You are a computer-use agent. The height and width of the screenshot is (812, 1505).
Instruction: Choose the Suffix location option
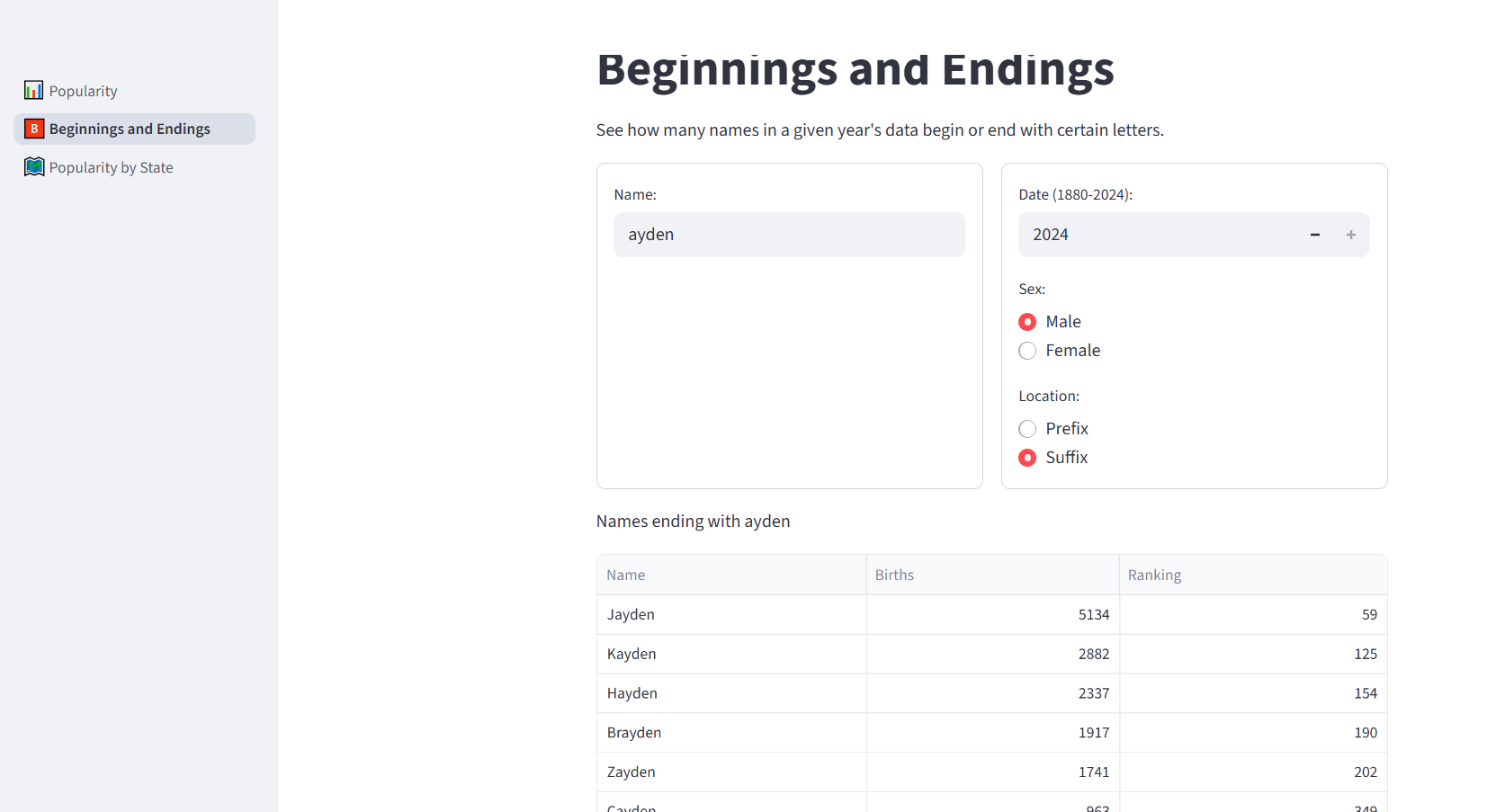click(x=1027, y=458)
